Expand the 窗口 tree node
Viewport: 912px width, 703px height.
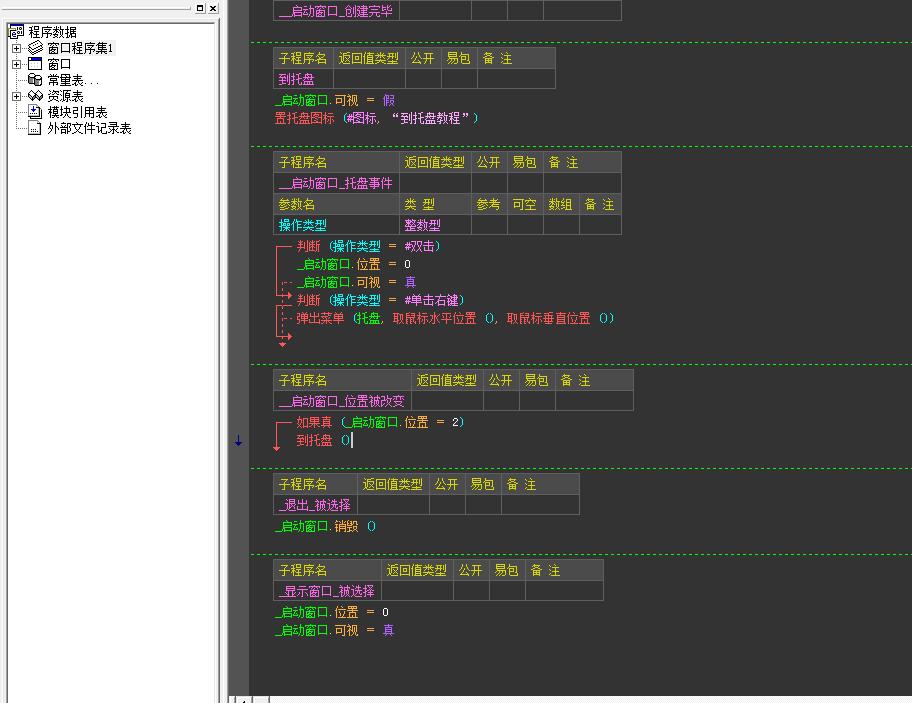click(16, 64)
